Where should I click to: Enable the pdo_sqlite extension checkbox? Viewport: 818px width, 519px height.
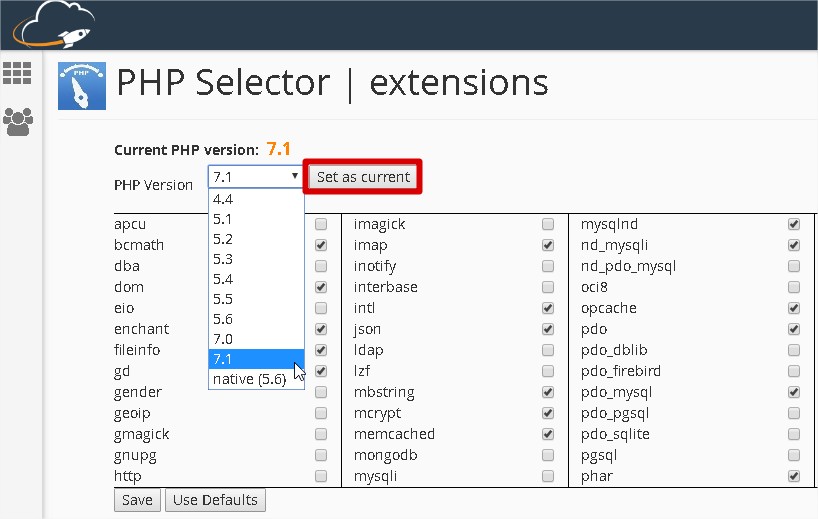(793, 434)
